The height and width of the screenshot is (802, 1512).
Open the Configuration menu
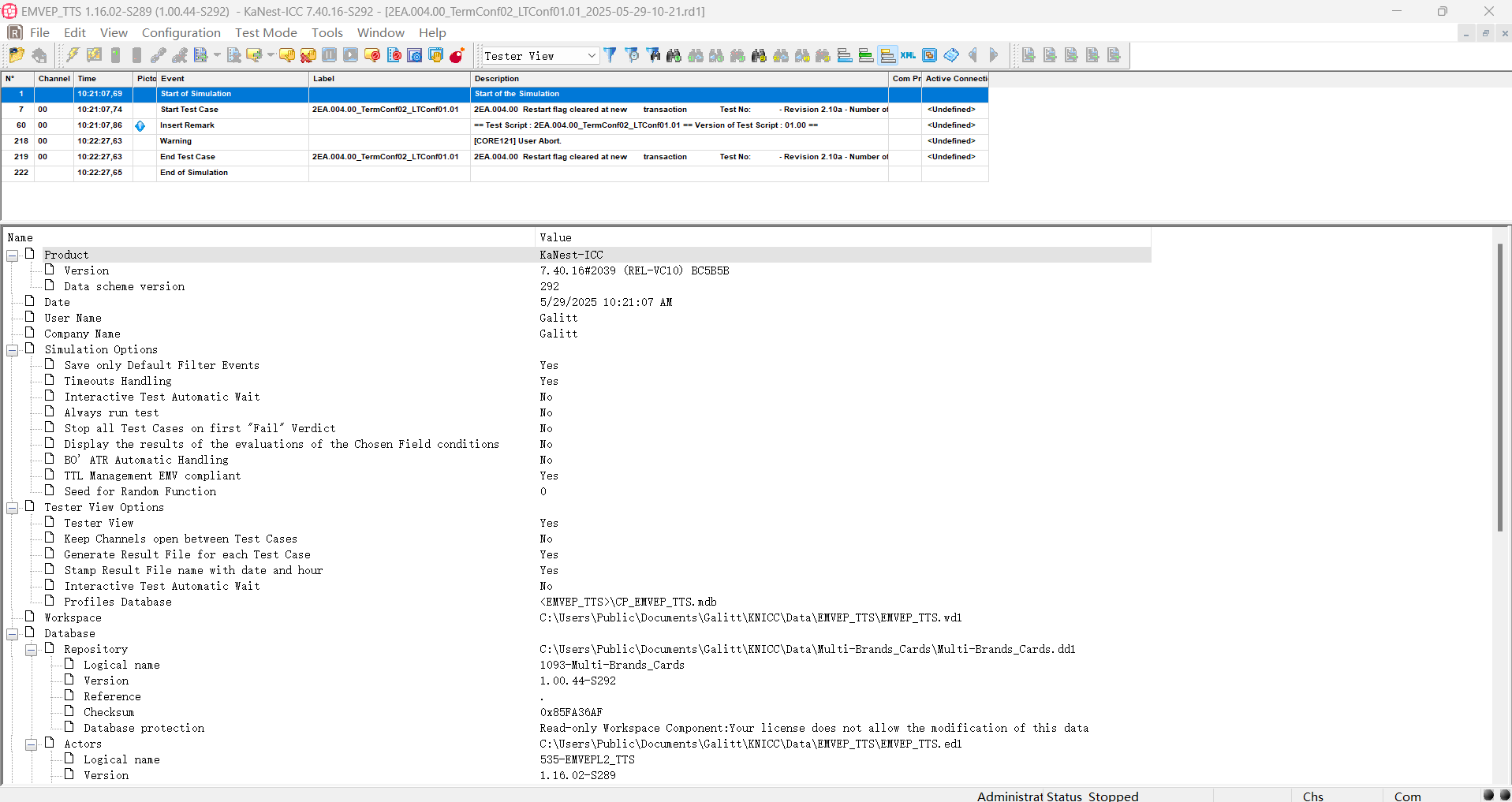coord(181,32)
